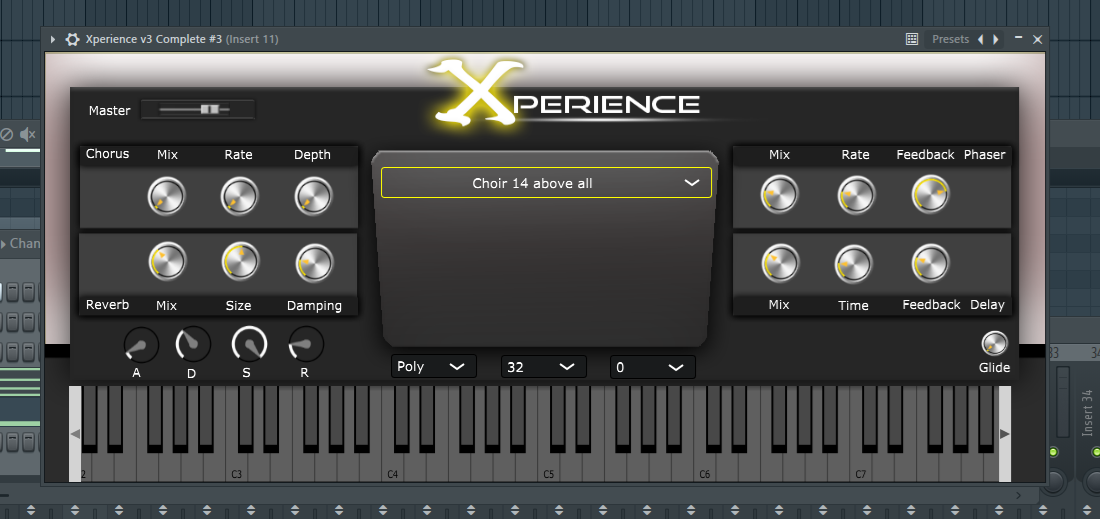Click the Damping label

[x=314, y=306]
